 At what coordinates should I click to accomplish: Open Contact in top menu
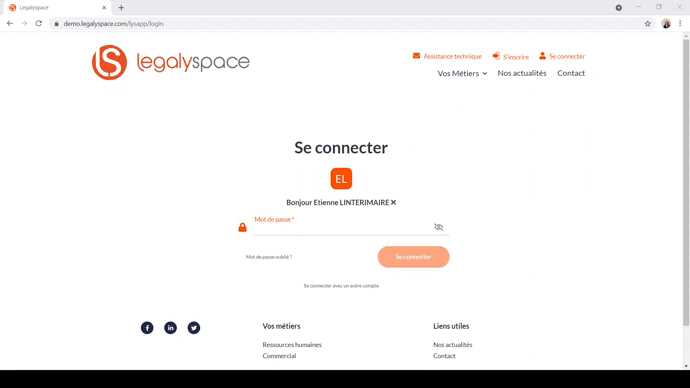[x=571, y=73]
